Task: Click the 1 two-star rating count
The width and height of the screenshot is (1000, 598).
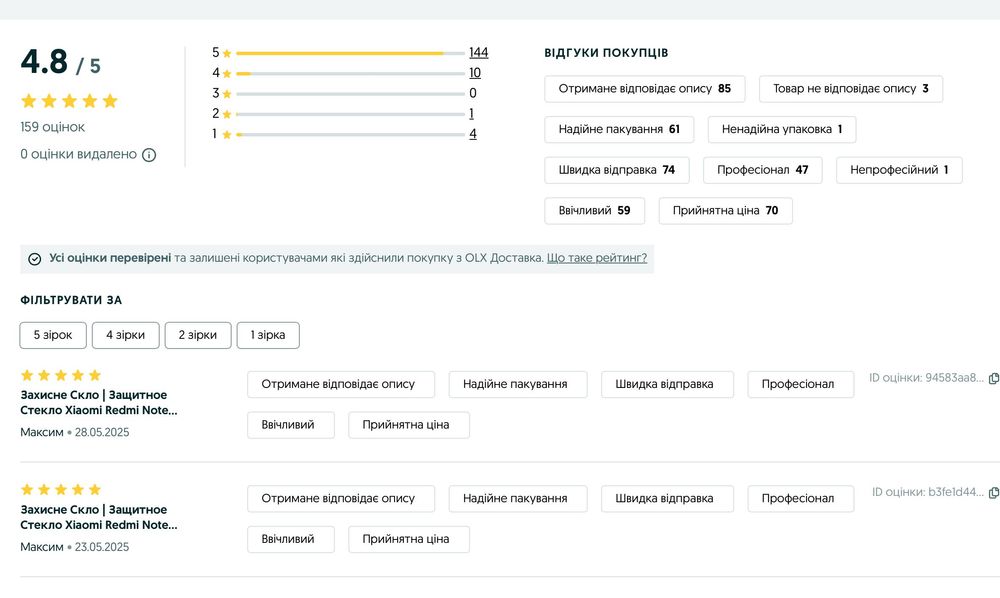Action: tap(472, 114)
